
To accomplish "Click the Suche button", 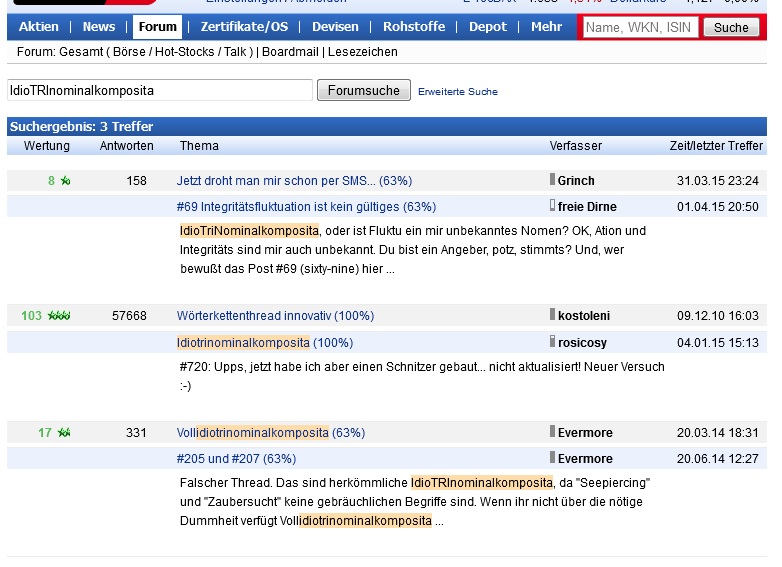I will (x=731, y=27).
